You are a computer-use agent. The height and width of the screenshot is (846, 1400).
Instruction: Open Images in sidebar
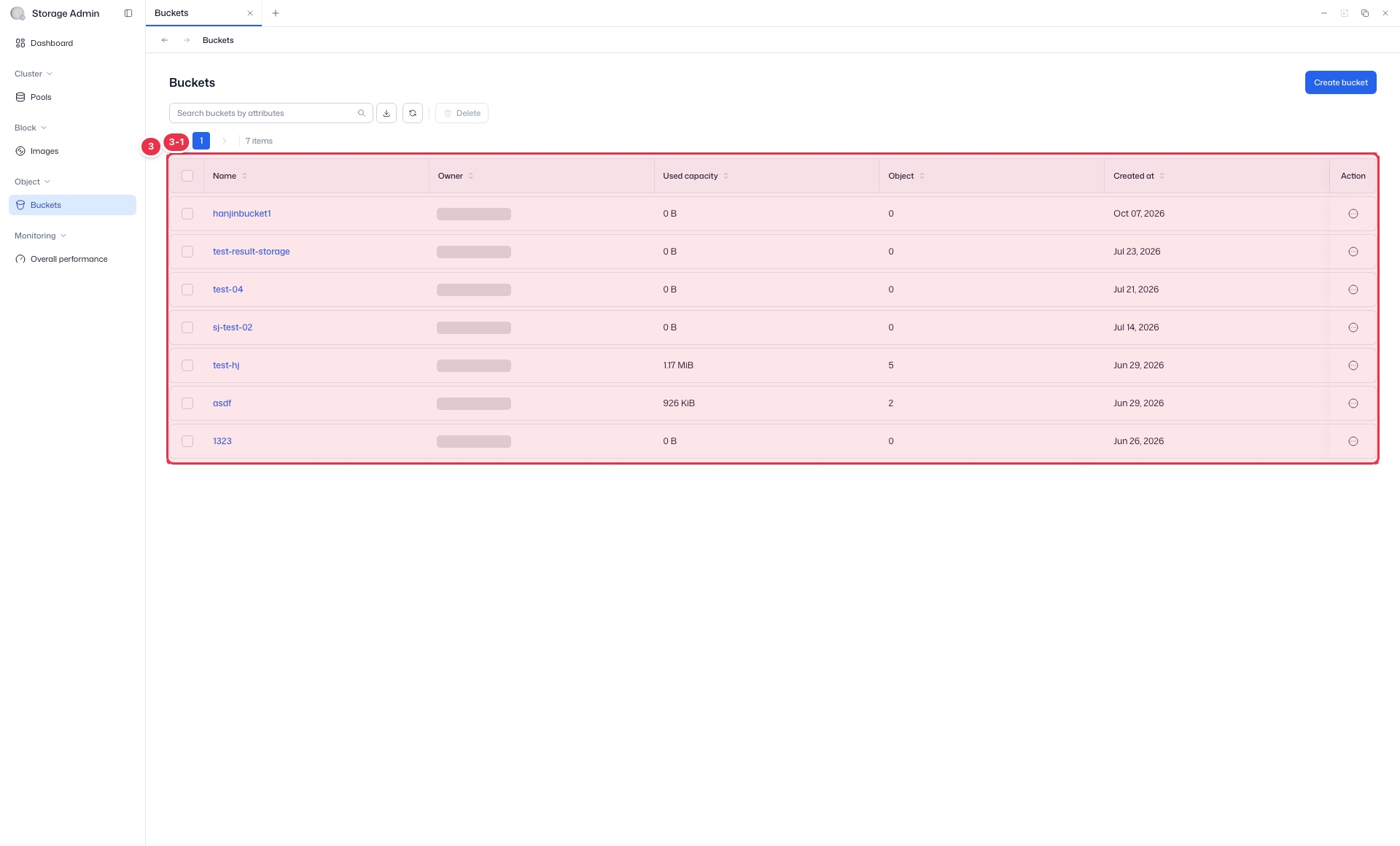pos(72,151)
